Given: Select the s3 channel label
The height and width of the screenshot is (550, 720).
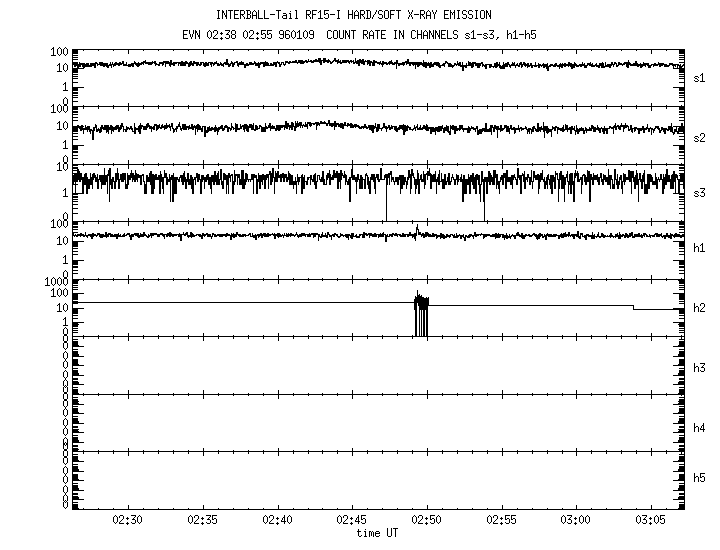Looking at the screenshot, I should pos(701,192).
